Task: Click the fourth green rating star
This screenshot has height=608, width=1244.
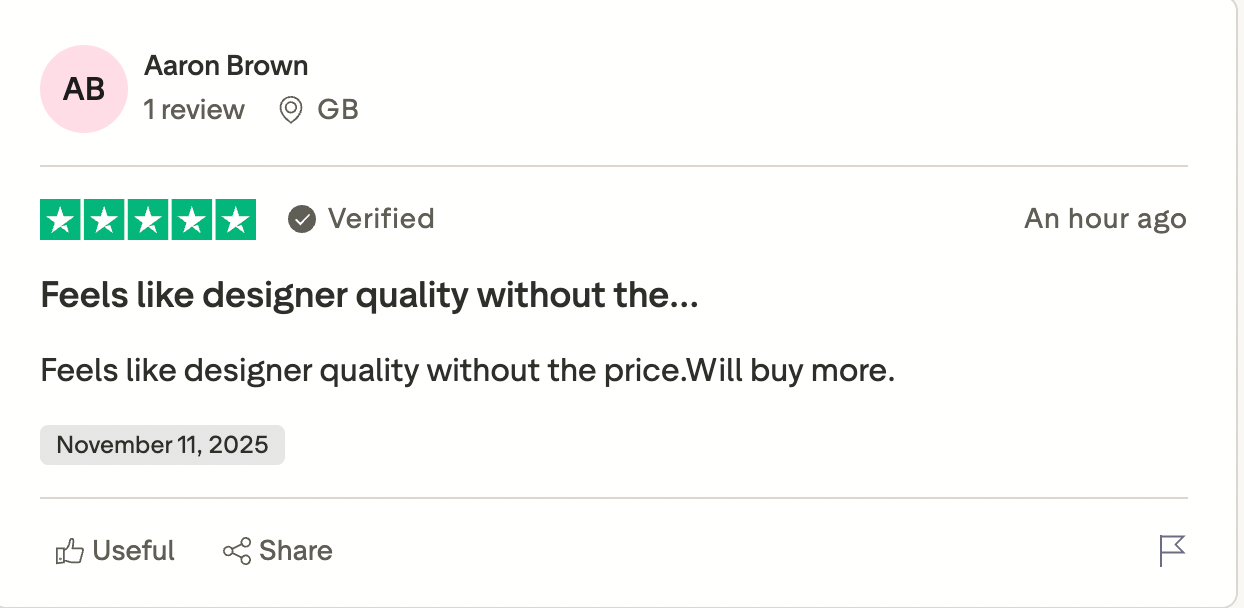Action: pos(191,220)
